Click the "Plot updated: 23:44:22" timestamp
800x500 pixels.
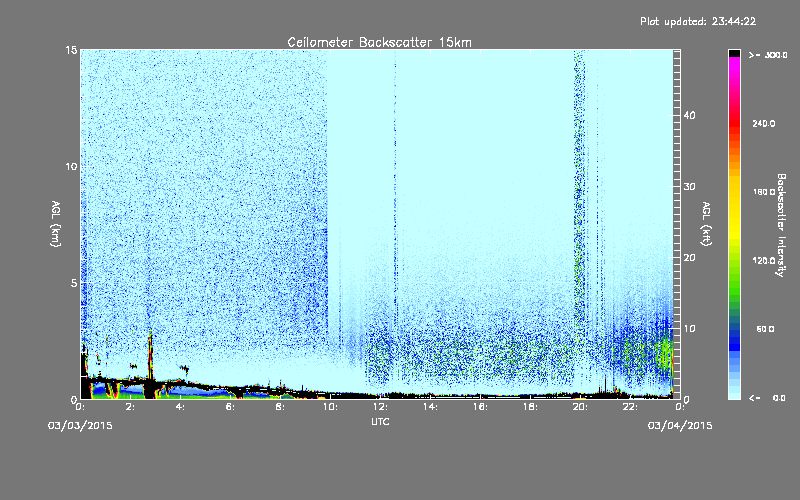coord(698,21)
